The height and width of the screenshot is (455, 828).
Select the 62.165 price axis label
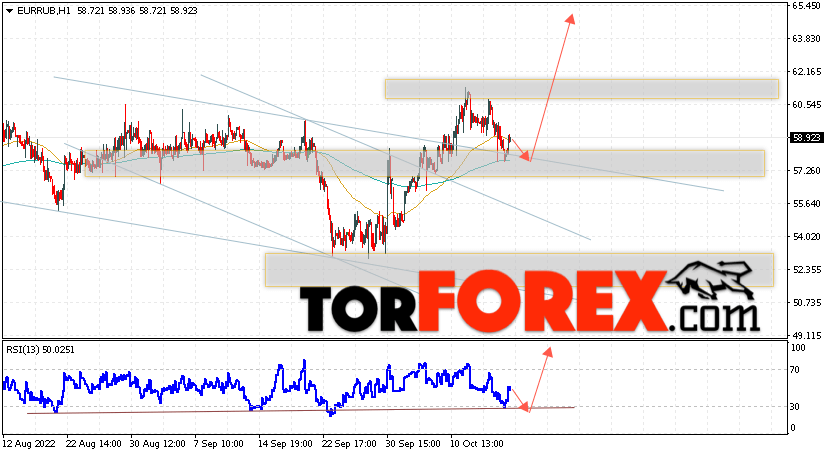806,72
